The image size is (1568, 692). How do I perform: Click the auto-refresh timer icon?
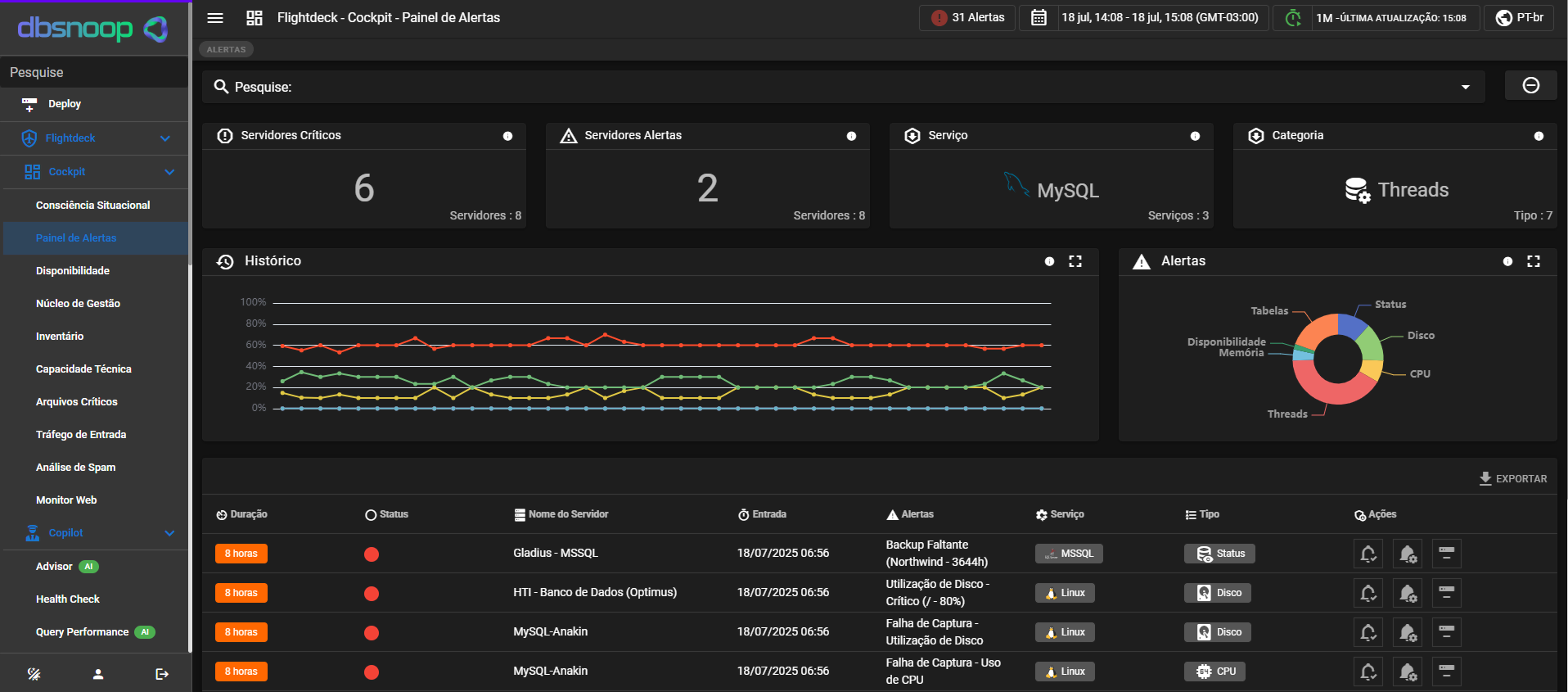1293,18
